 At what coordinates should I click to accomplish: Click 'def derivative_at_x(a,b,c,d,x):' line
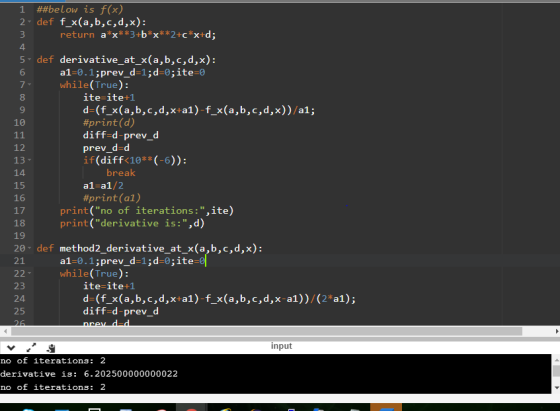(126, 60)
